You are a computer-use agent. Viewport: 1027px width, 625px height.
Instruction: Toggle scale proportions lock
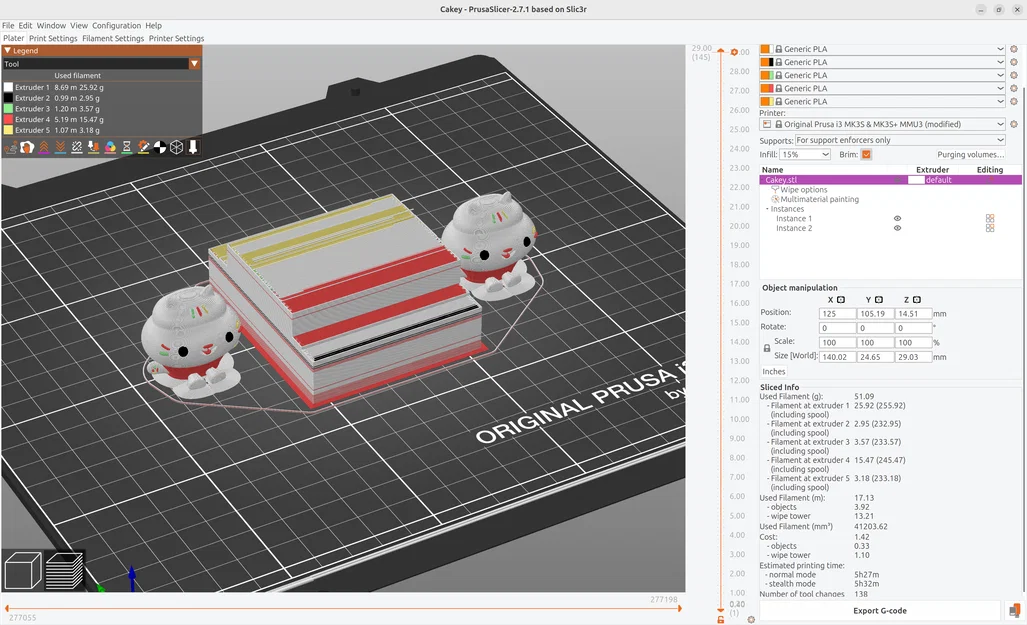[767, 349]
